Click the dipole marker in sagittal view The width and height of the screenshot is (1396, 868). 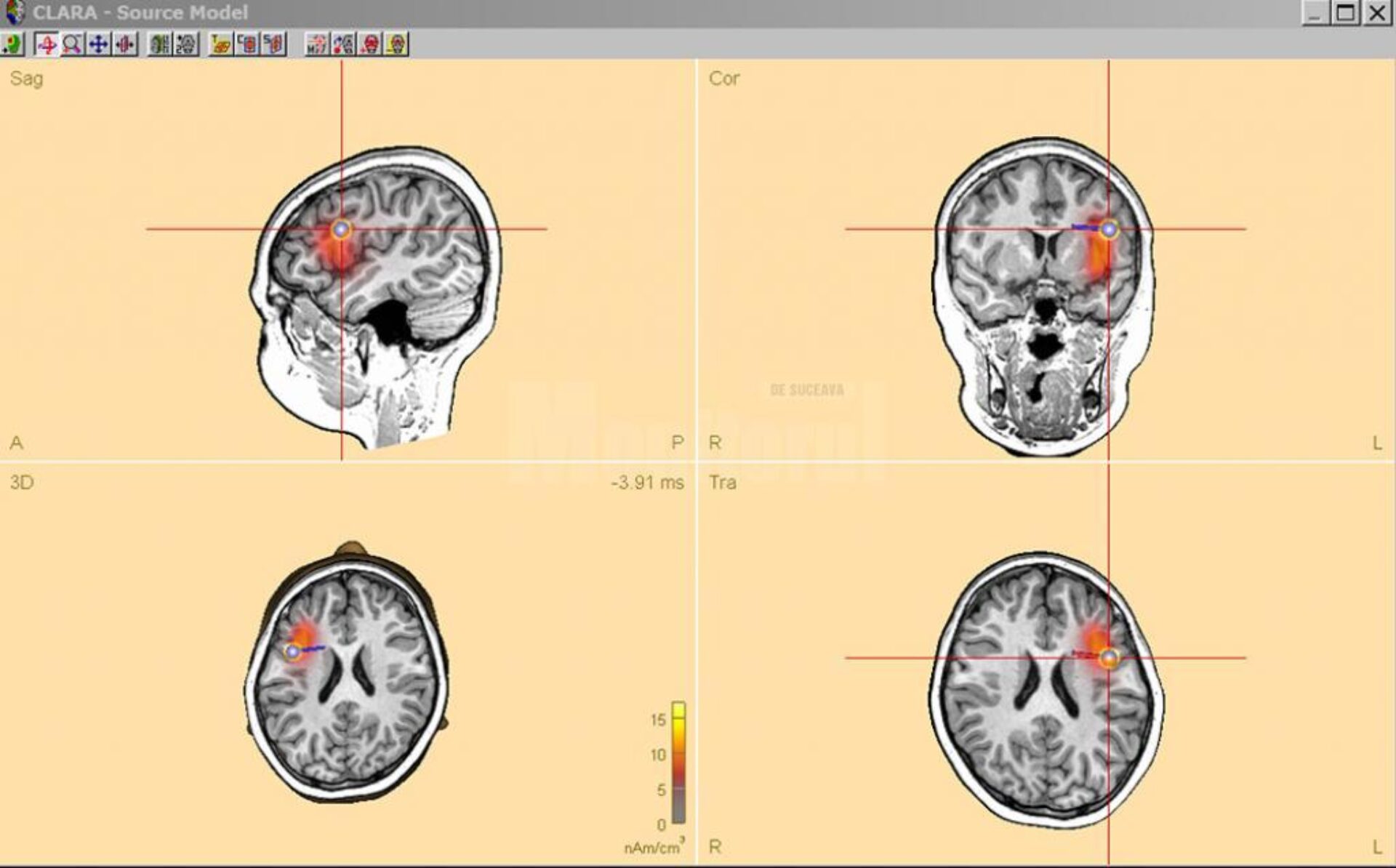click(x=341, y=230)
